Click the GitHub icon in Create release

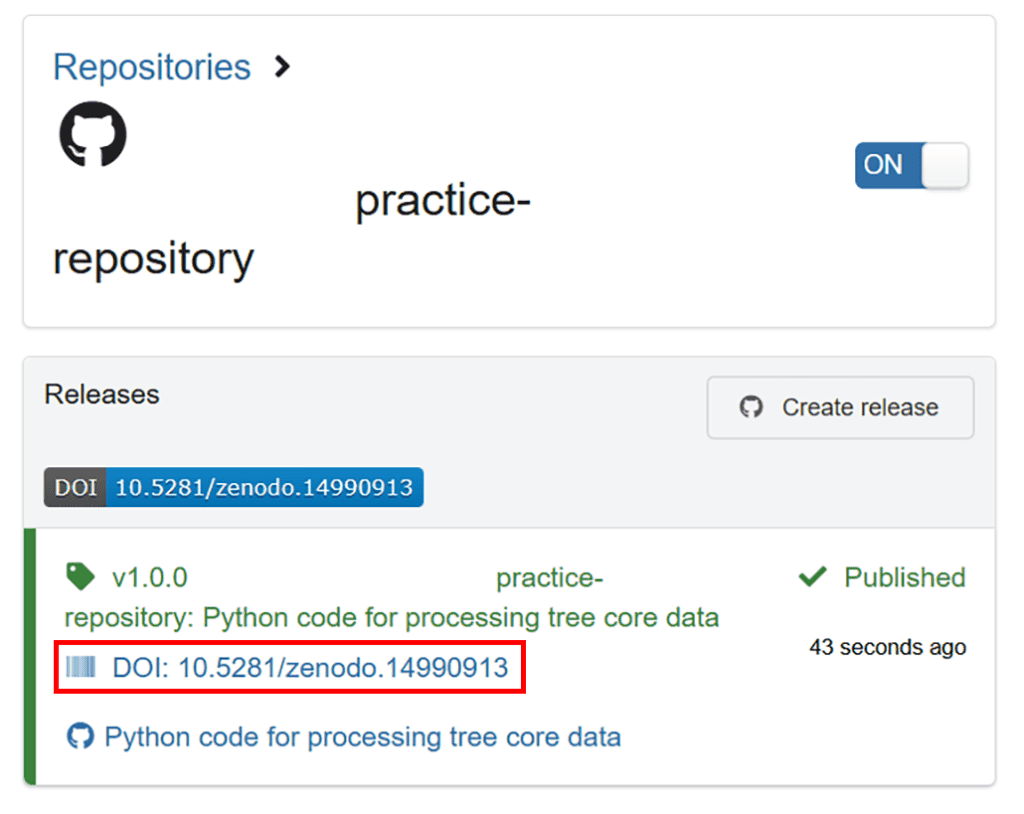pyautogui.click(x=751, y=407)
